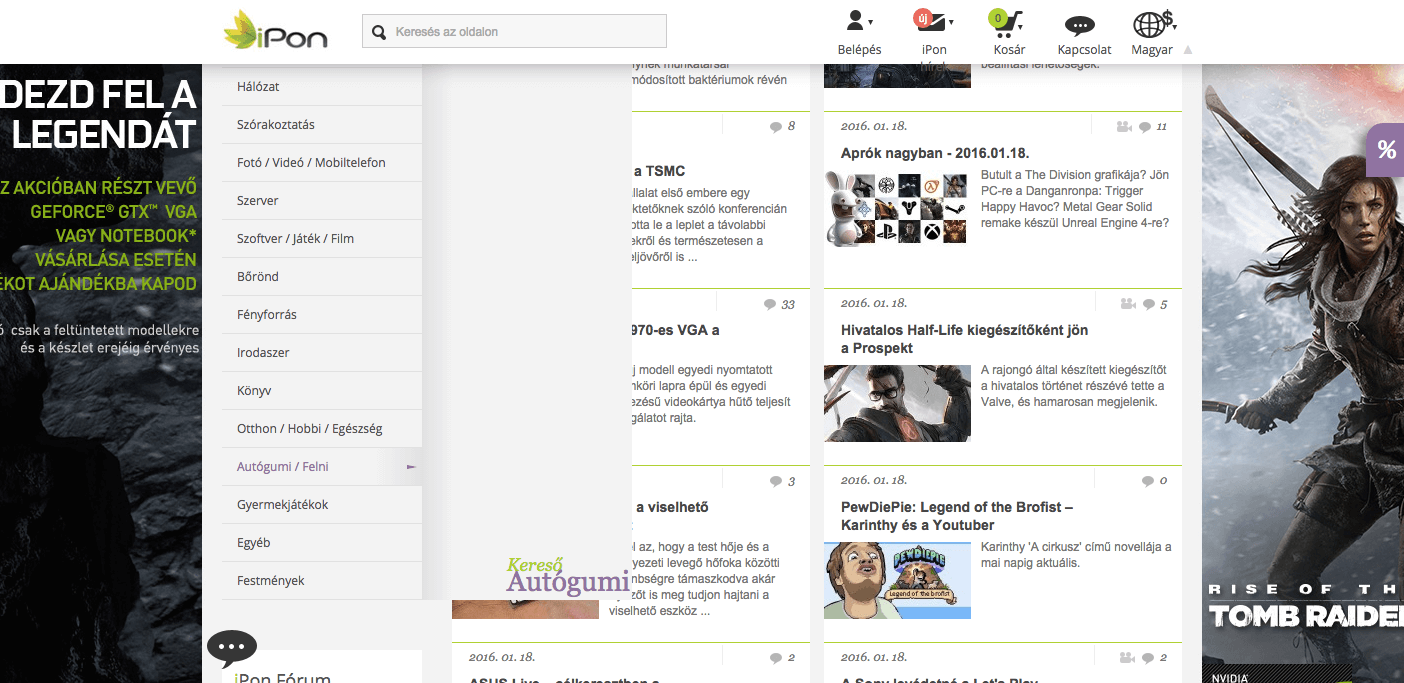Select Egyéb category
The image size is (1404, 683).
tap(322, 543)
